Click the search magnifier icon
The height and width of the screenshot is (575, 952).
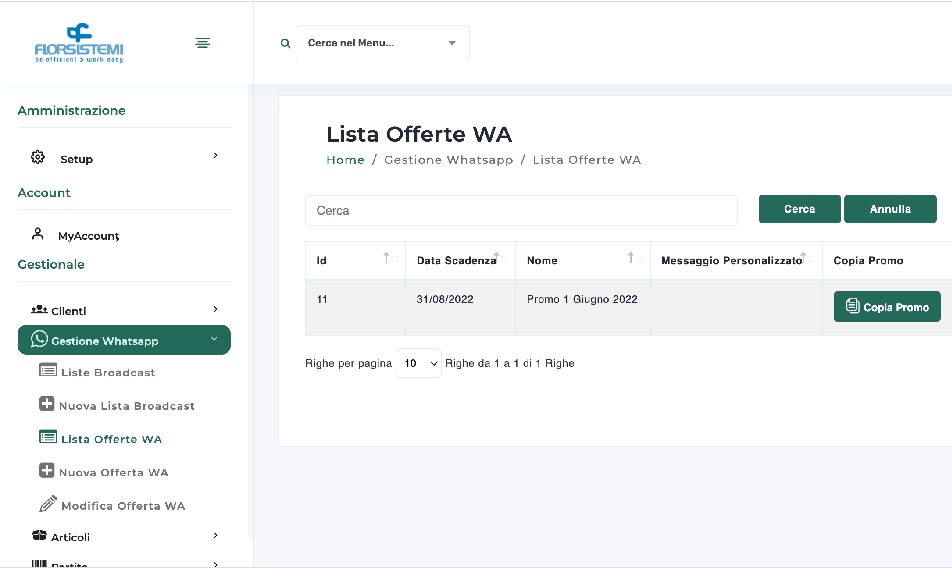[x=286, y=44]
